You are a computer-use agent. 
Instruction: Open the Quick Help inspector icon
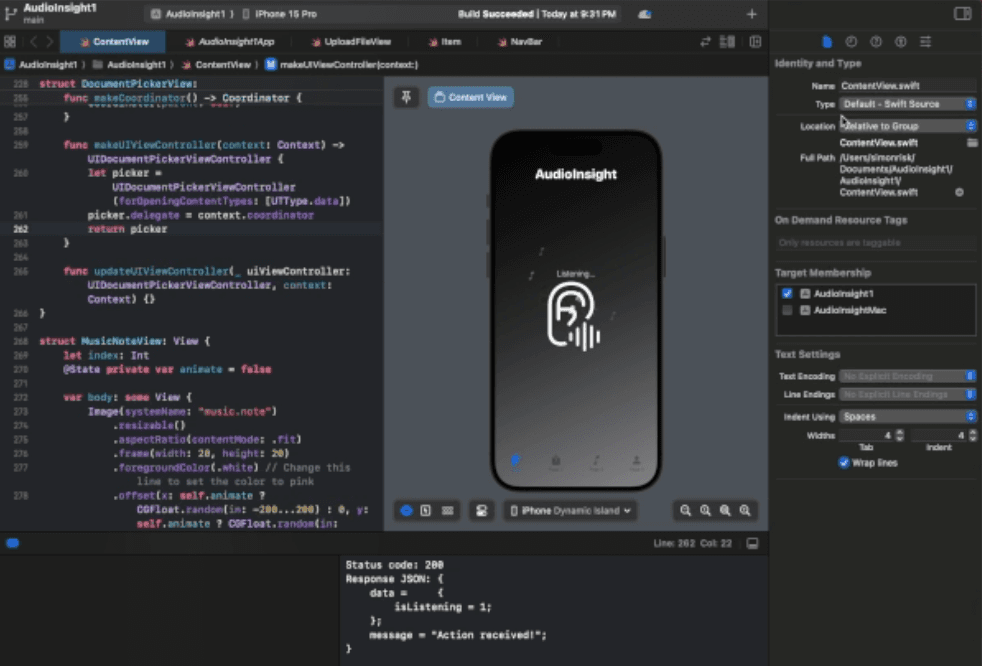click(876, 42)
